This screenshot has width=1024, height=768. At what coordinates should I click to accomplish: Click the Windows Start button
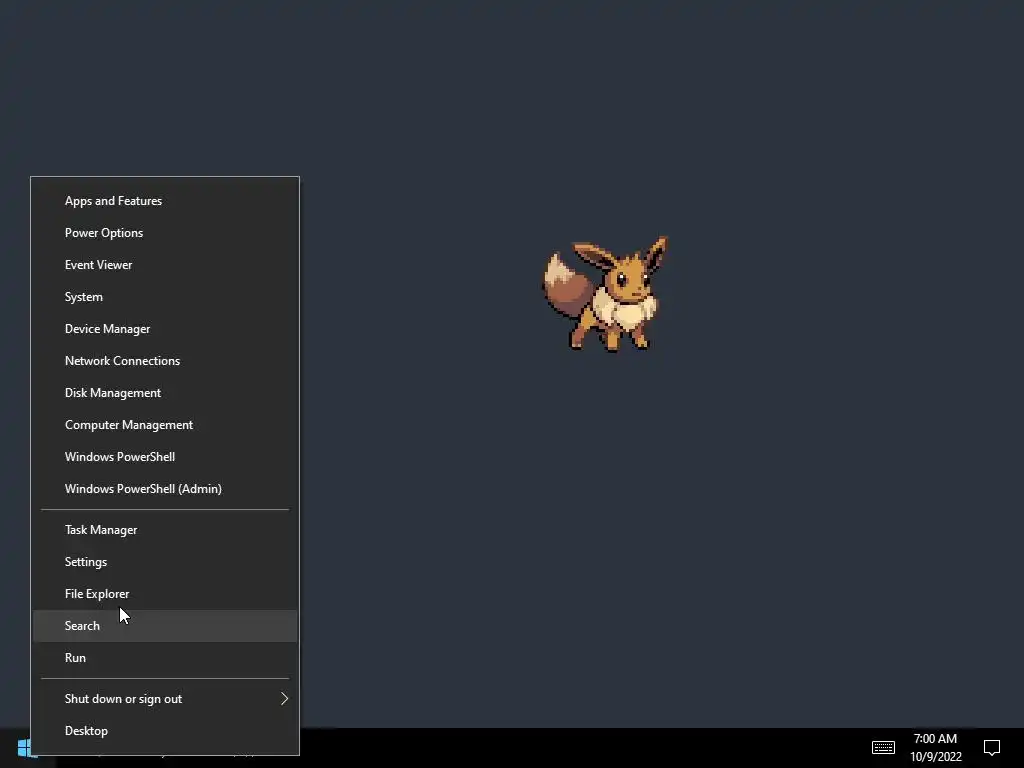[x=24, y=748]
